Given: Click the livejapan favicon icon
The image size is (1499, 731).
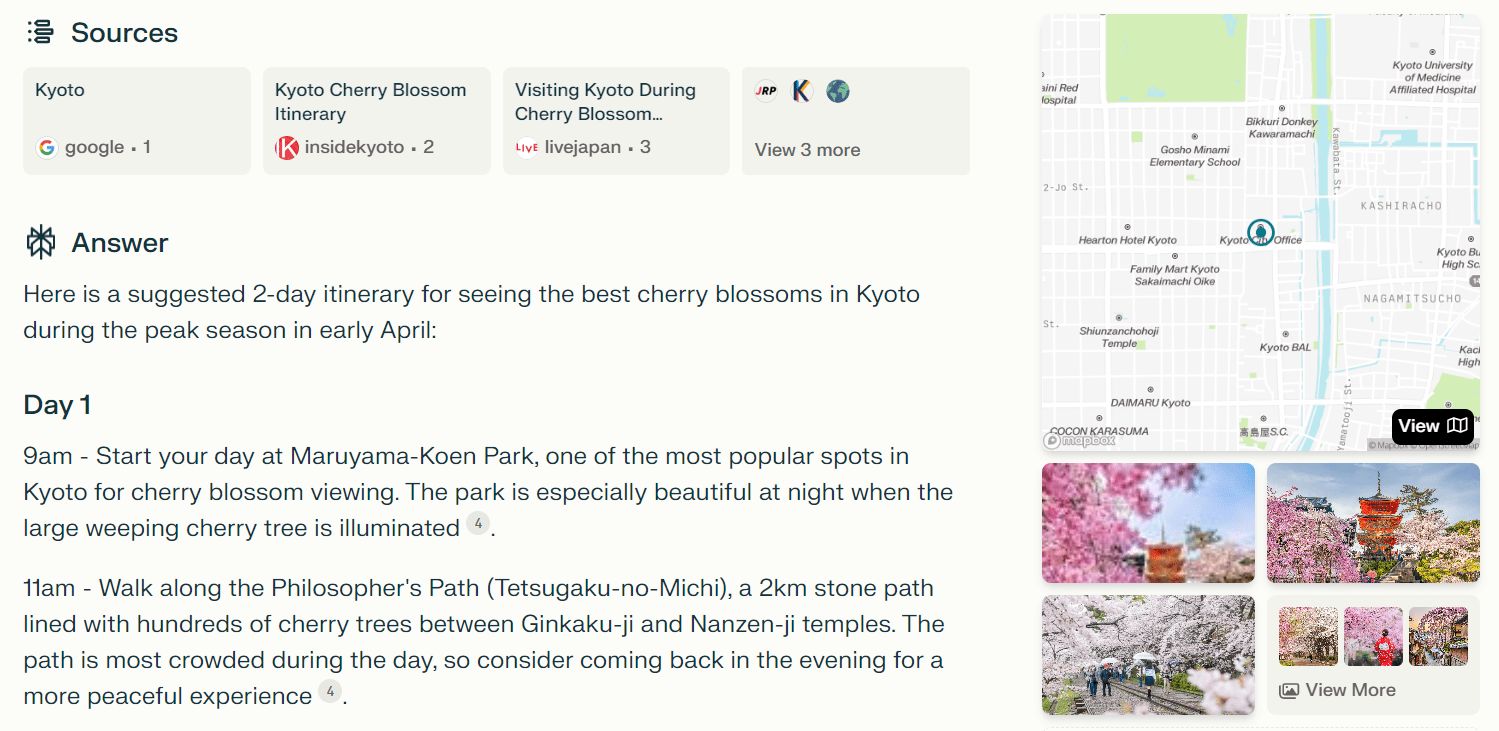Looking at the screenshot, I should pos(526,148).
